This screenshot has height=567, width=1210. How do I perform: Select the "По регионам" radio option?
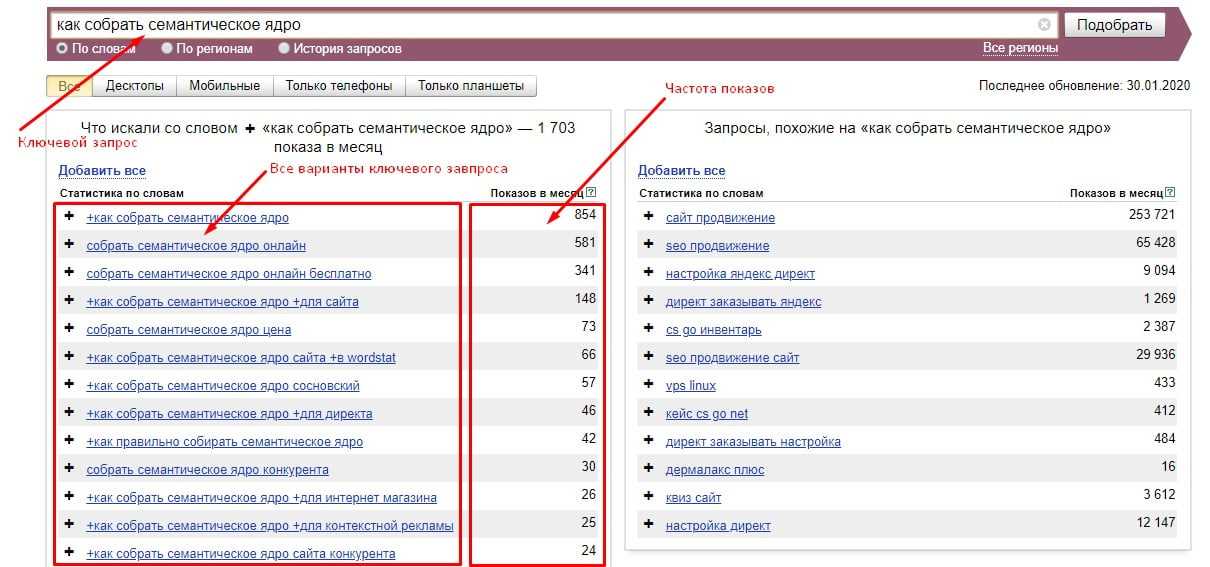click(167, 48)
